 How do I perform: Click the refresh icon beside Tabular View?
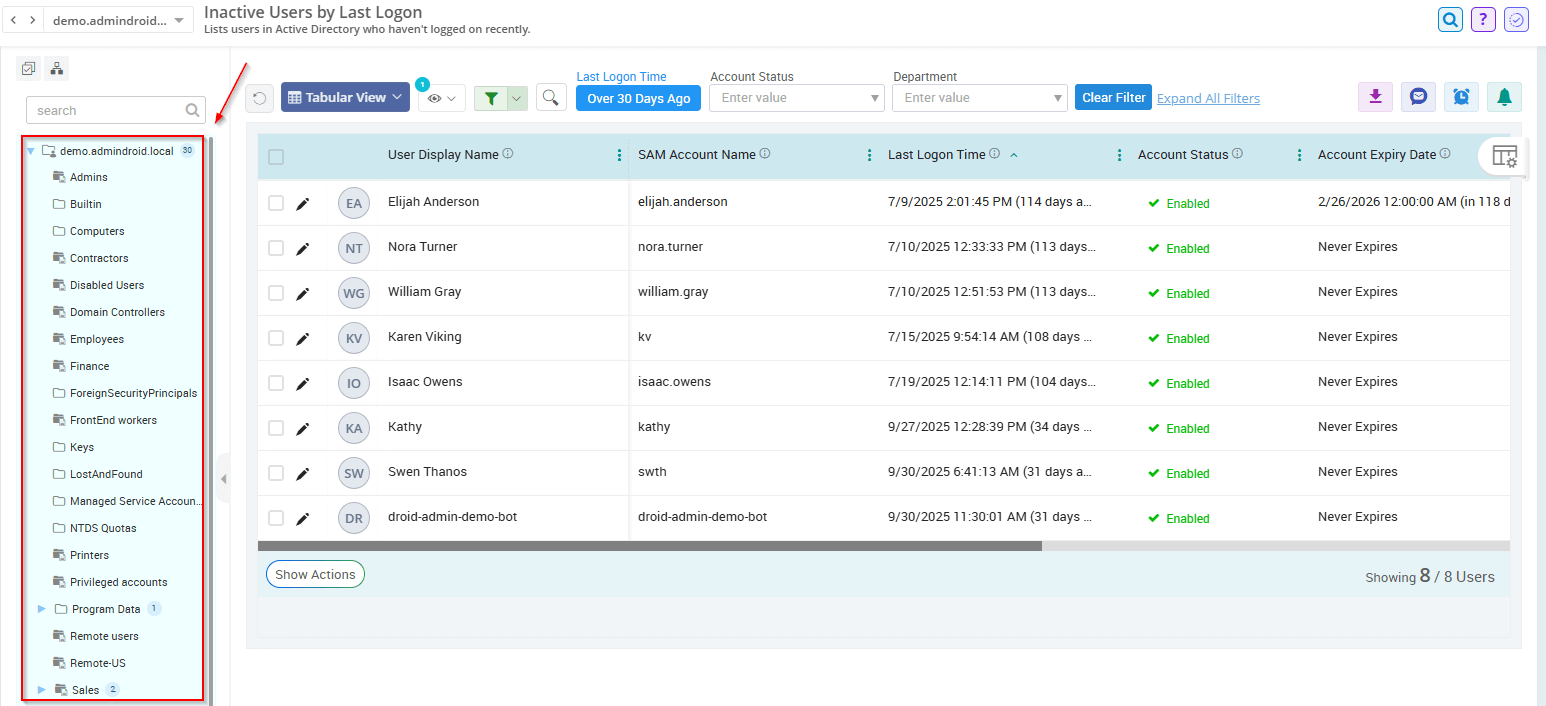[259, 98]
